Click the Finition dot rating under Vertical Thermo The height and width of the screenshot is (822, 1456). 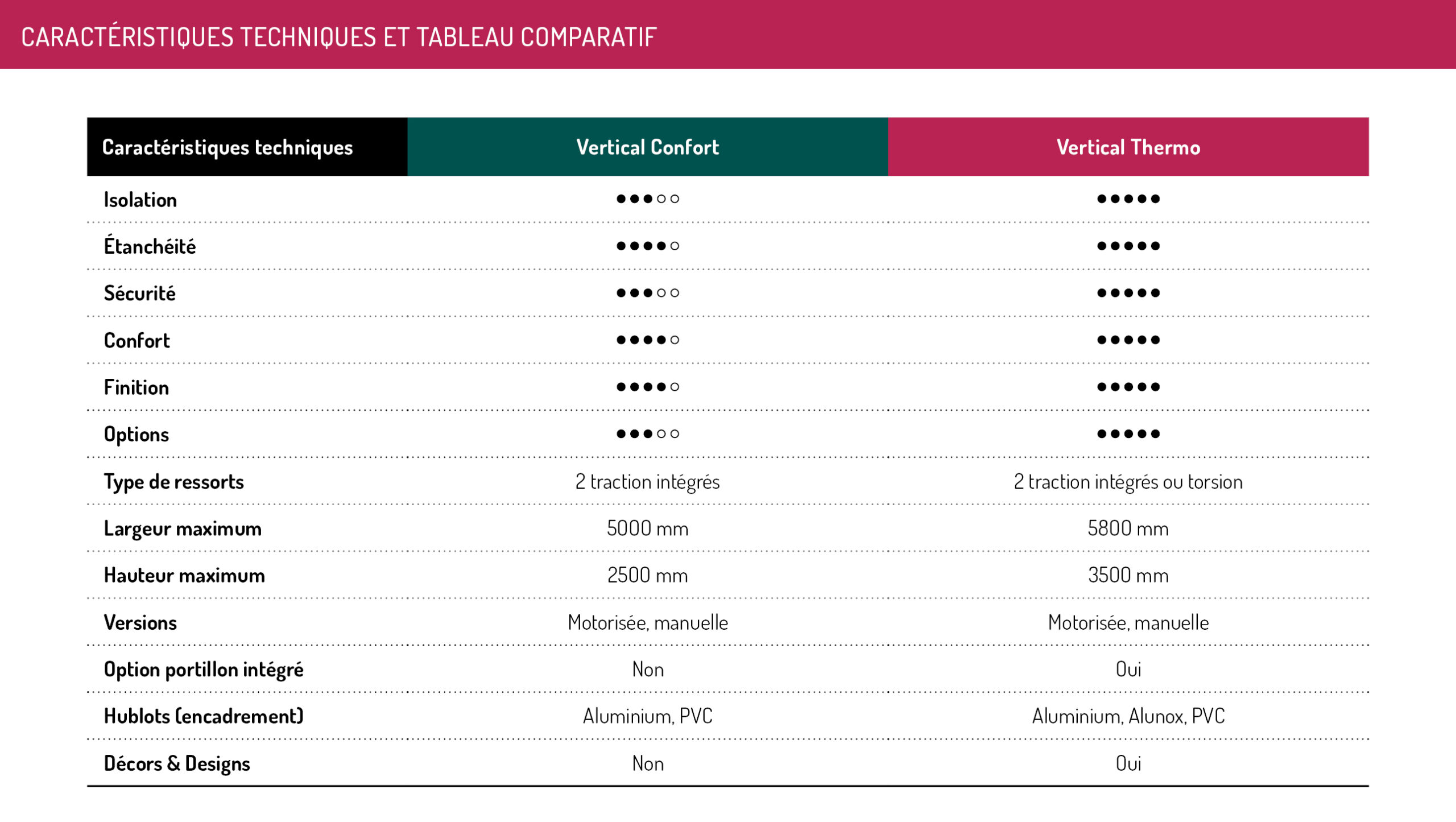click(1128, 387)
